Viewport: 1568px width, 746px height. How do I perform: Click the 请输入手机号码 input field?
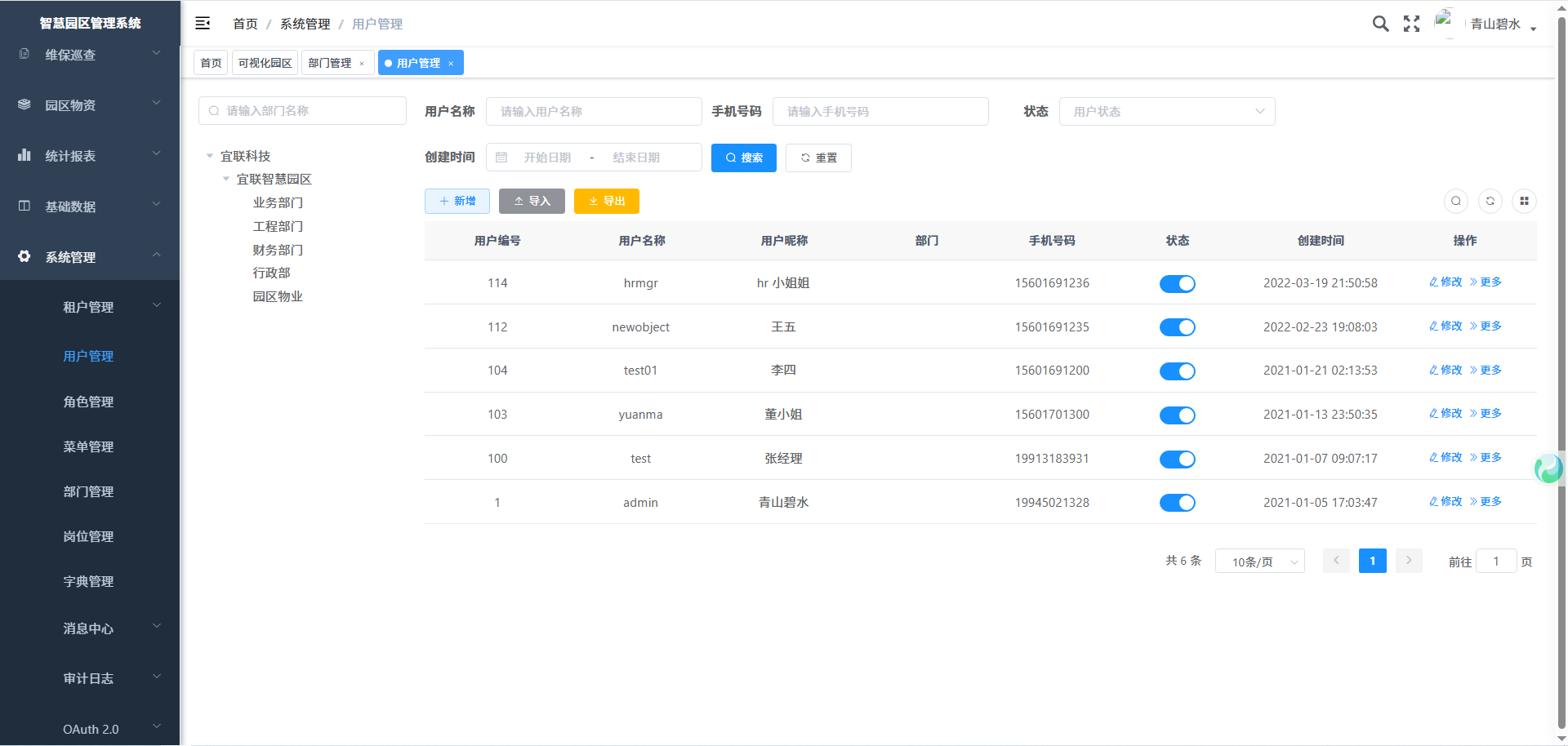pos(880,112)
